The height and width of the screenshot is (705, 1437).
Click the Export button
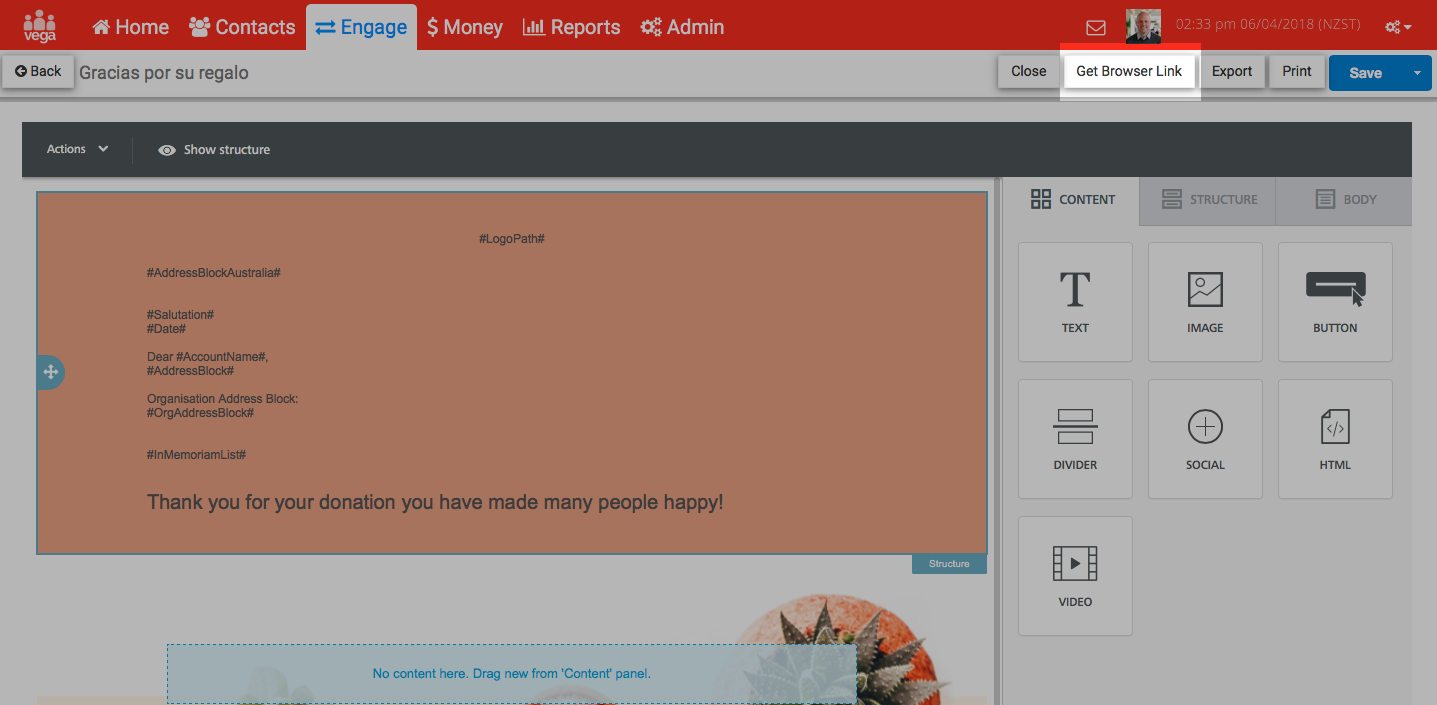[1232, 72]
